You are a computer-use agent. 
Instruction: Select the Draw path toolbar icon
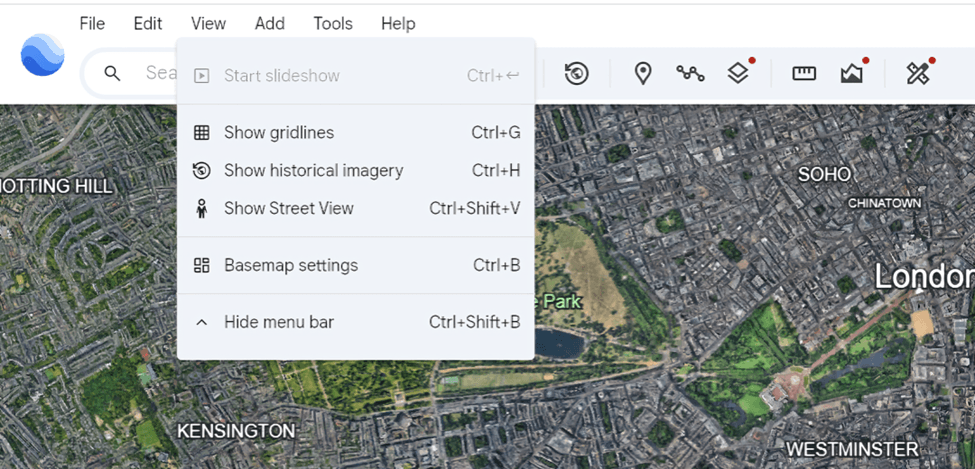coord(690,73)
